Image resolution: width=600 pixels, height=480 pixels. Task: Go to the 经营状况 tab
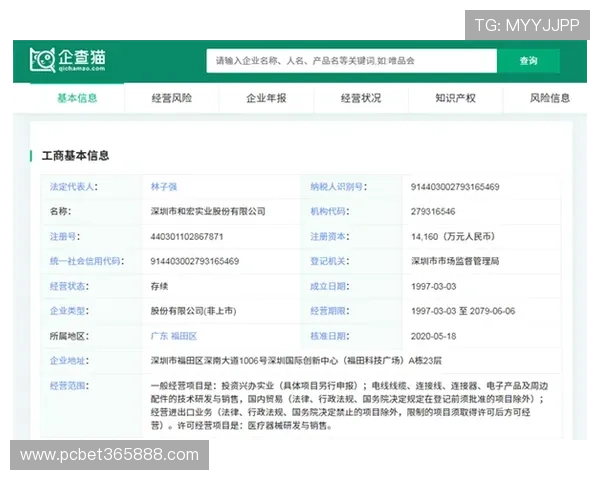pos(361,98)
